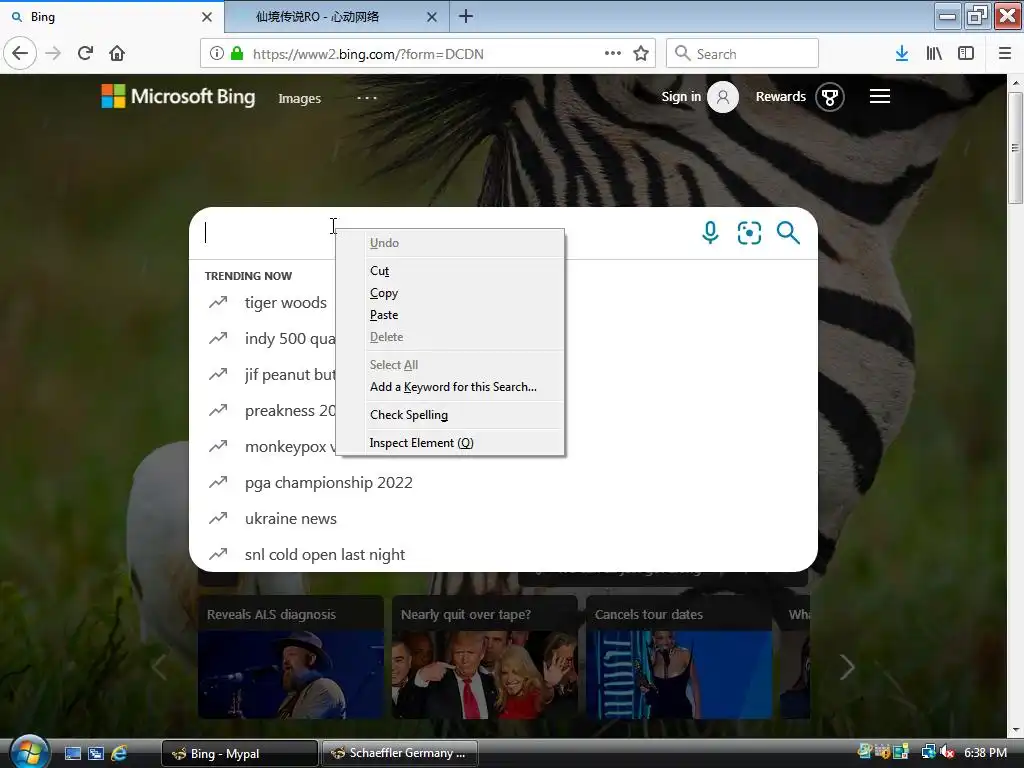Select trending search 'pga championship 2022'
The image size is (1024, 768).
[x=328, y=483]
